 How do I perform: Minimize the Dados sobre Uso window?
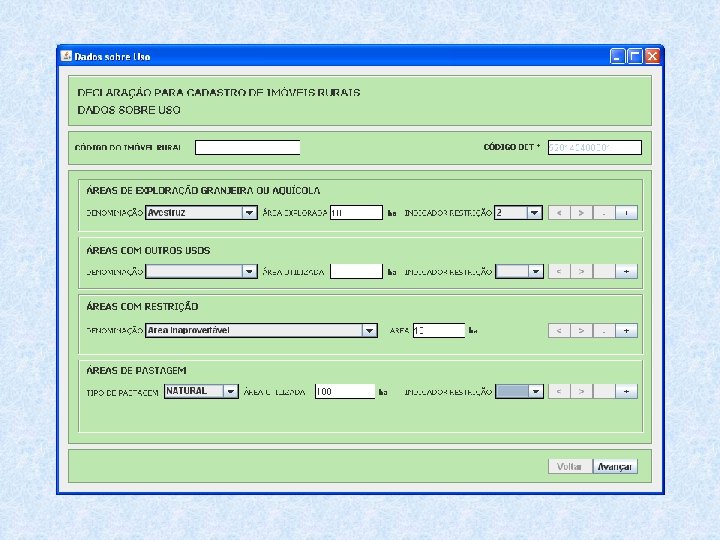[x=618, y=56]
